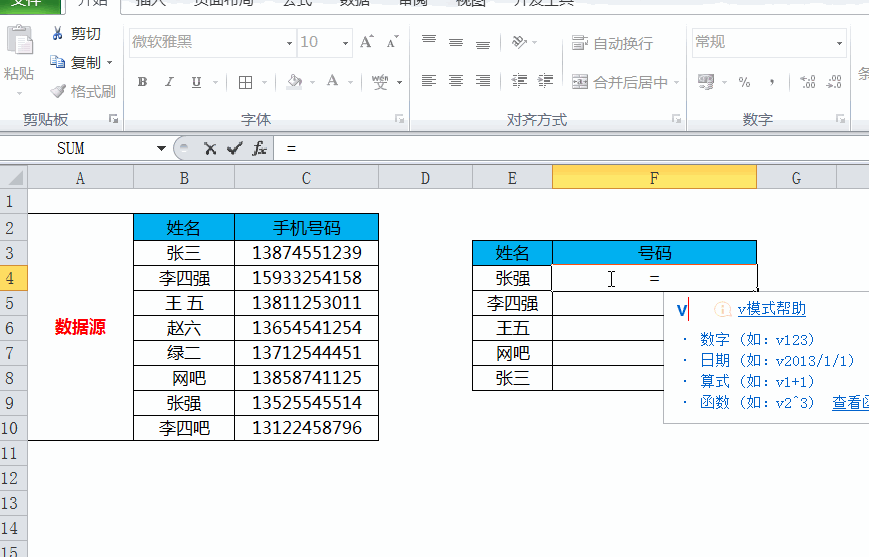Click the cell 李四强 in column E
Image resolution: width=869 pixels, height=557 pixels.
coord(512,304)
